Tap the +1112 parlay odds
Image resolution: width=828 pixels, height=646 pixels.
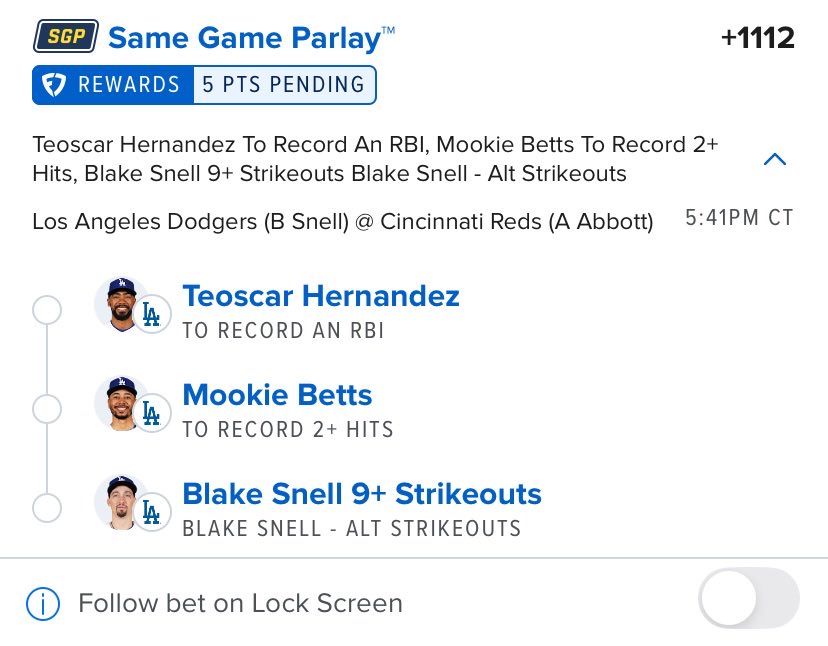[757, 38]
